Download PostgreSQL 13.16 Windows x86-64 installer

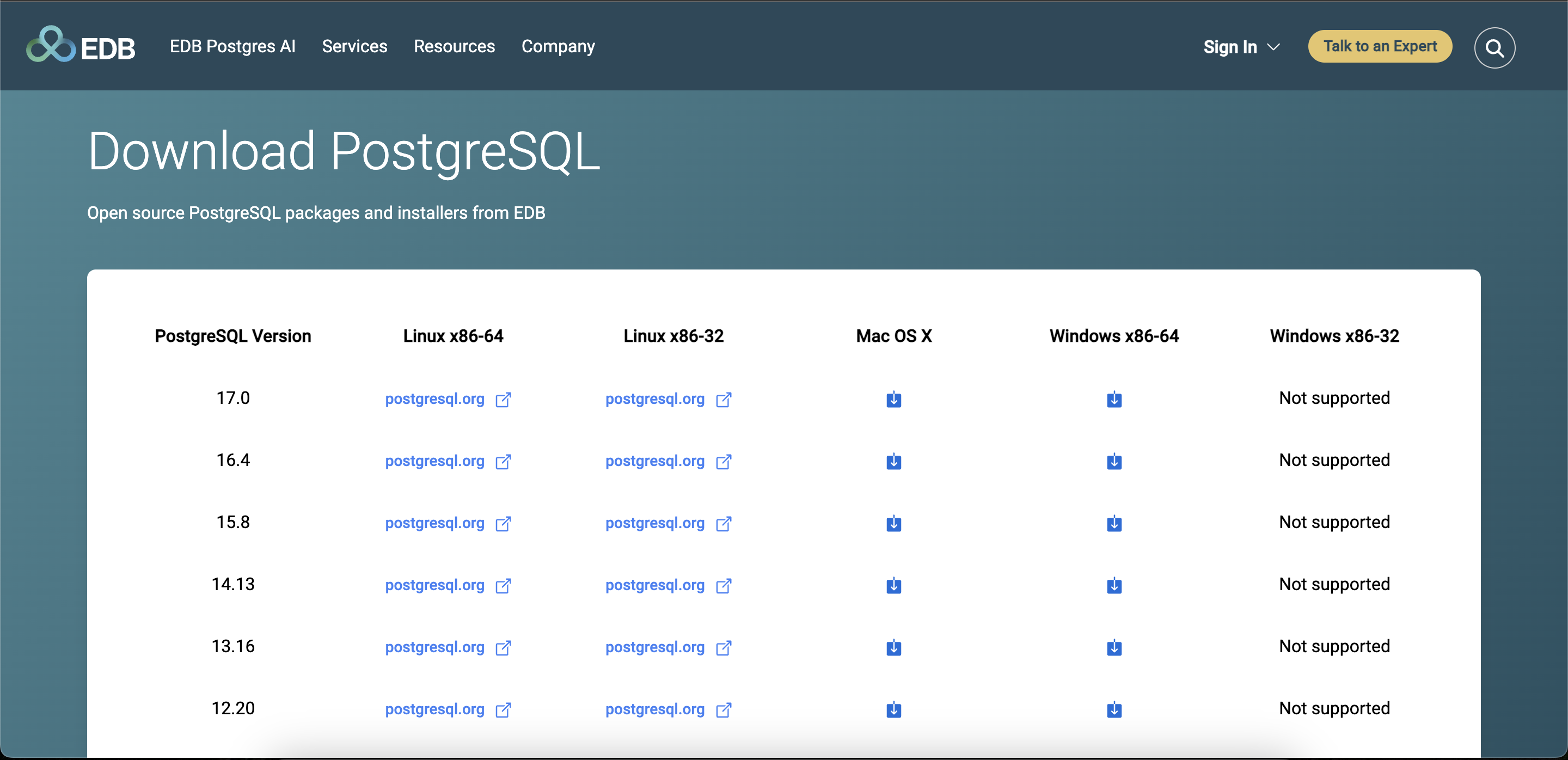[1114, 647]
